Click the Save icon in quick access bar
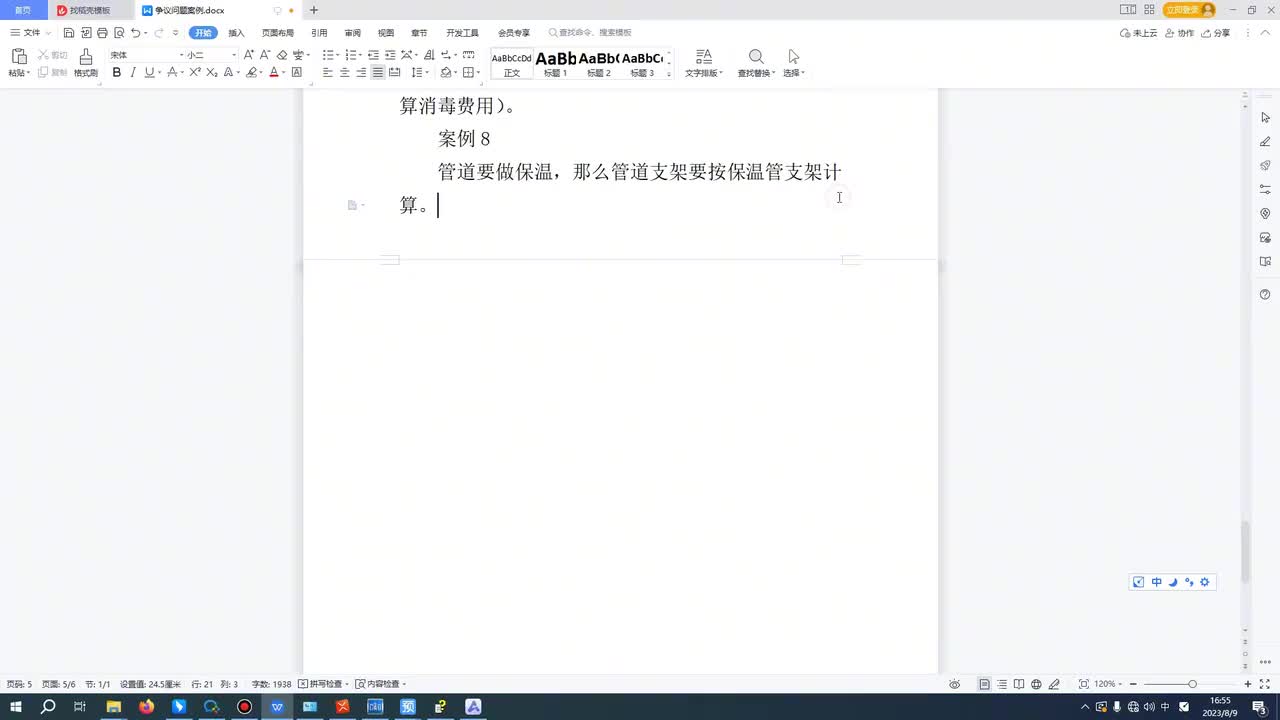This screenshot has height=720, width=1280. 69,33
